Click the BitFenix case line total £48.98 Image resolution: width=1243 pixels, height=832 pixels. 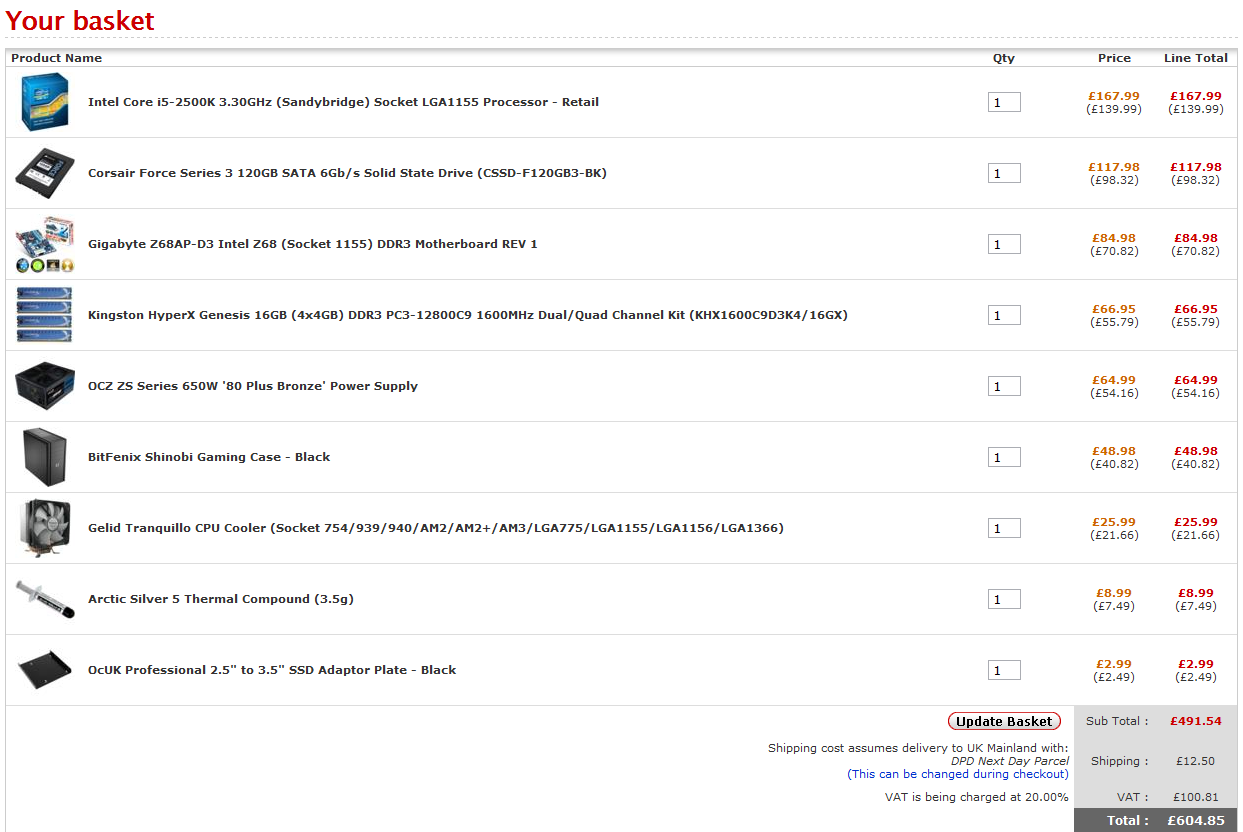1196,451
